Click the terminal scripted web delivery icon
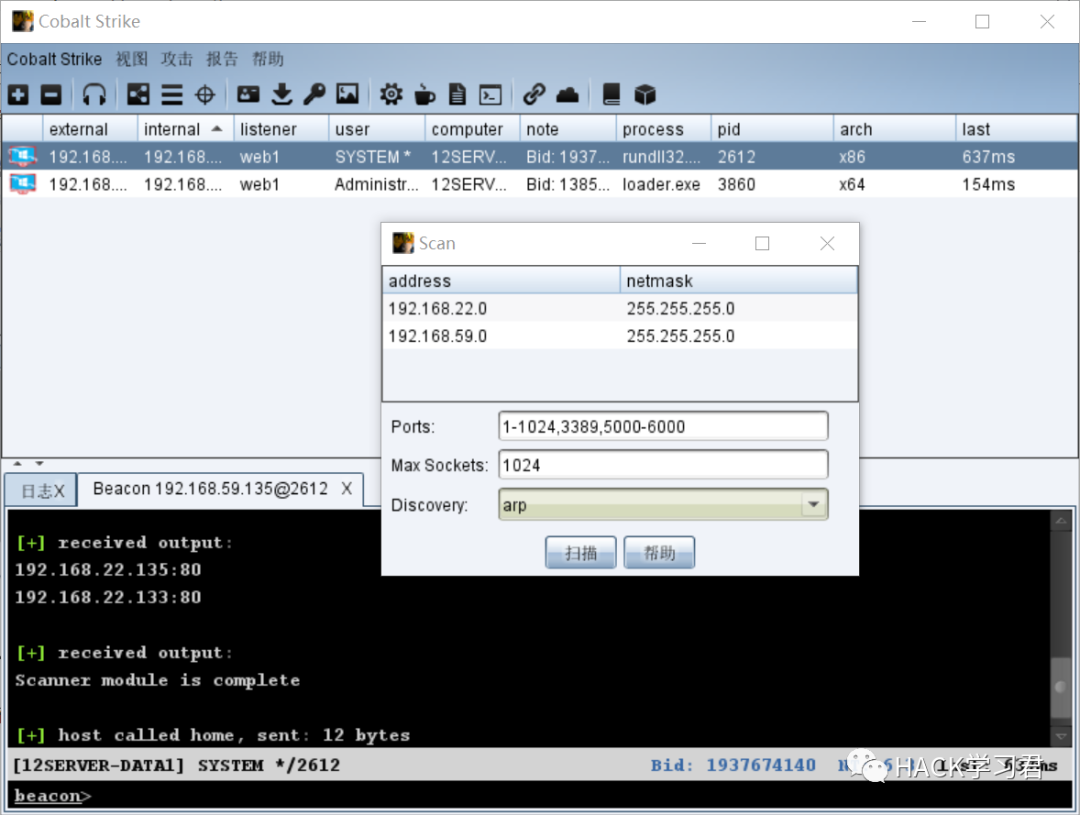 coord(490,94)
